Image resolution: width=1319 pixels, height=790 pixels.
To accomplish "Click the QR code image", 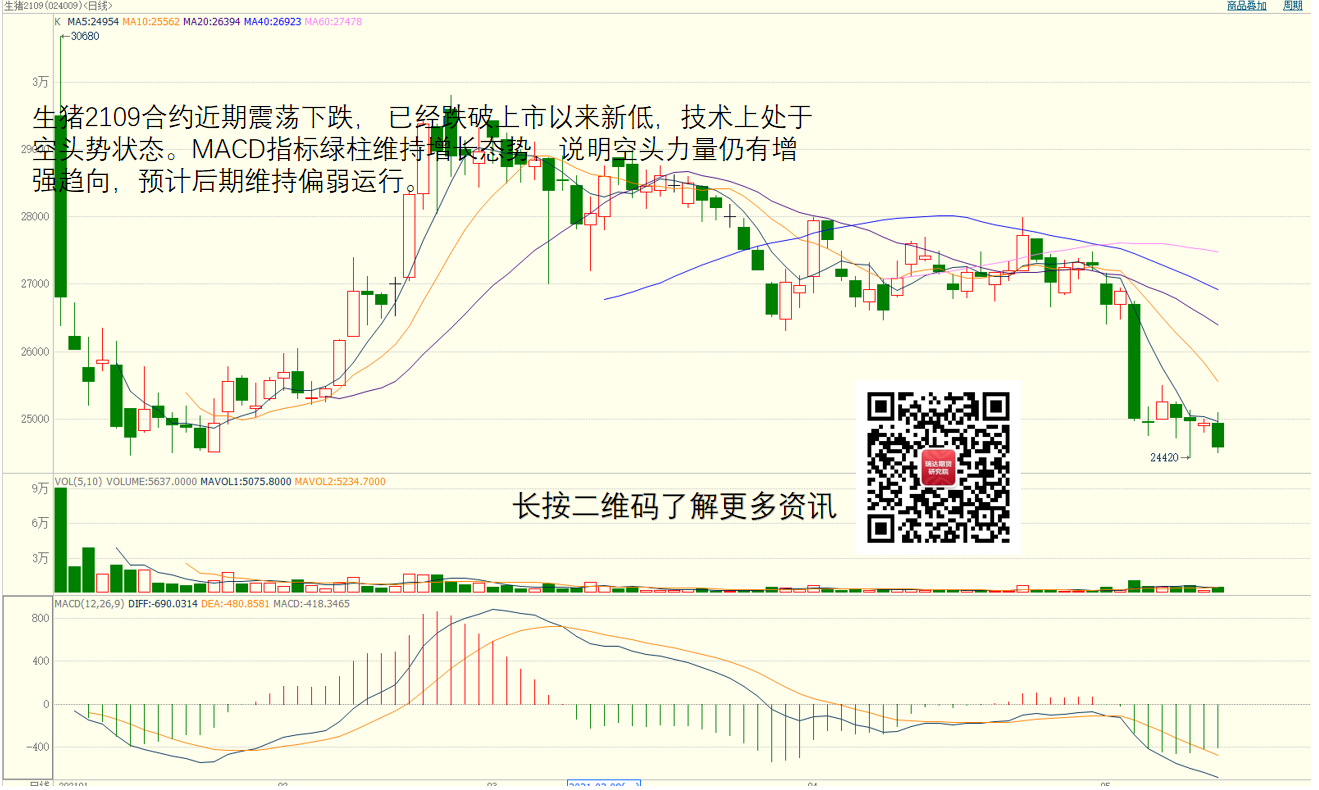I will pos(938,467).
